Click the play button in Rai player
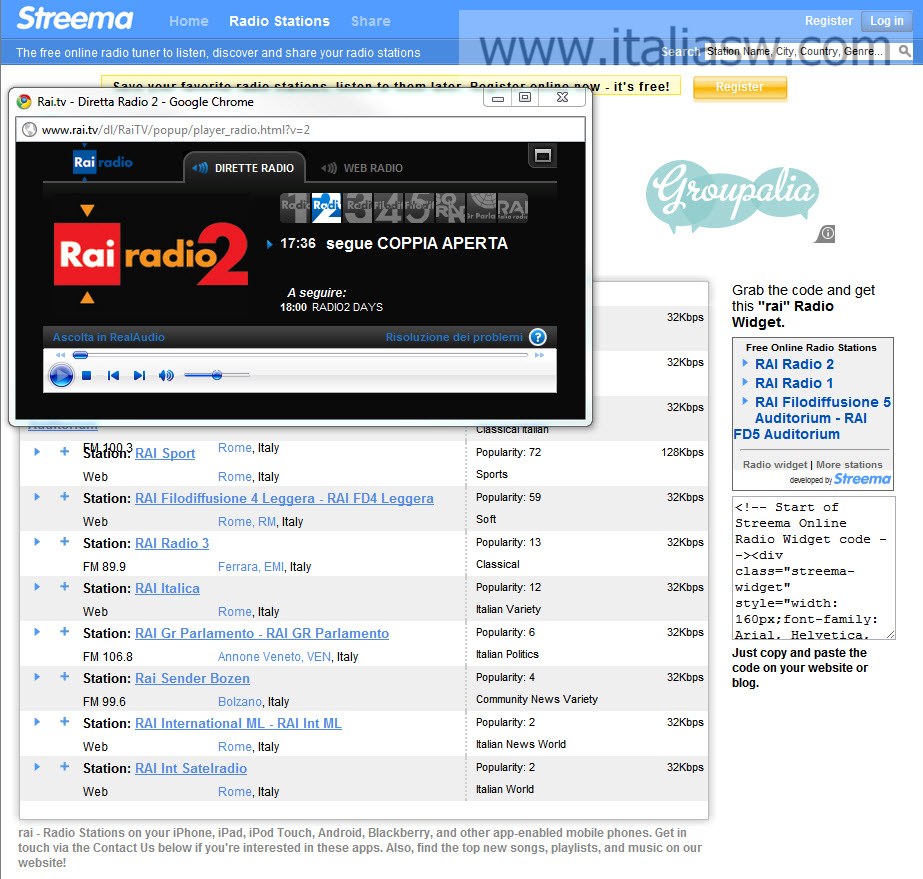Image resolution: width=923 pixels, height=879 pixels. click(61, 376)
